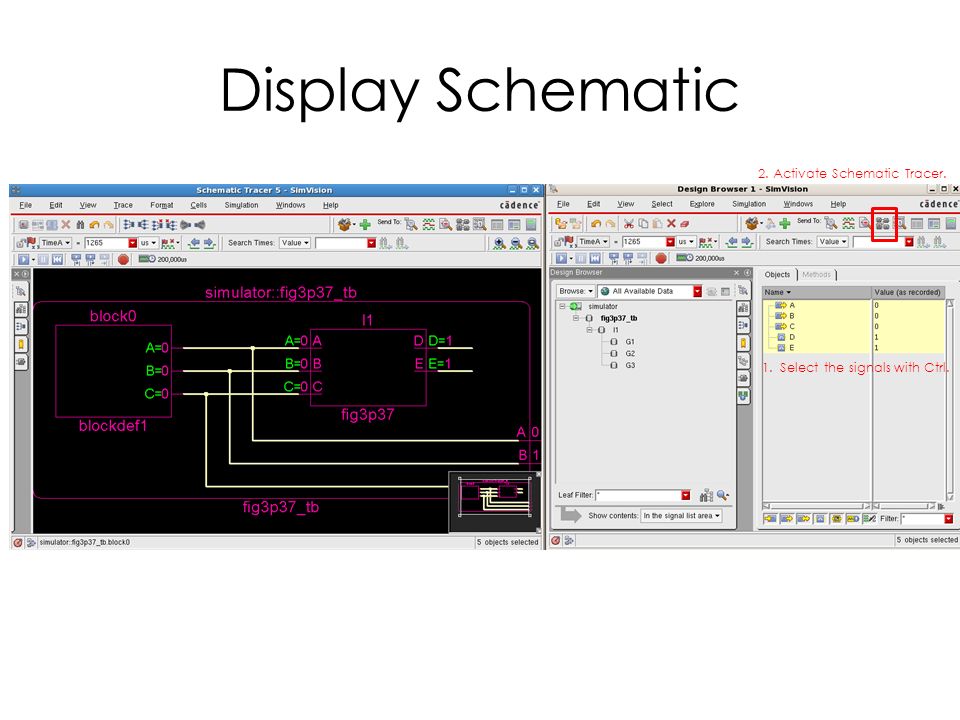The image size is (960, 720).
Task: Select the G1 instance in the design tree
Action: point(630,342)
